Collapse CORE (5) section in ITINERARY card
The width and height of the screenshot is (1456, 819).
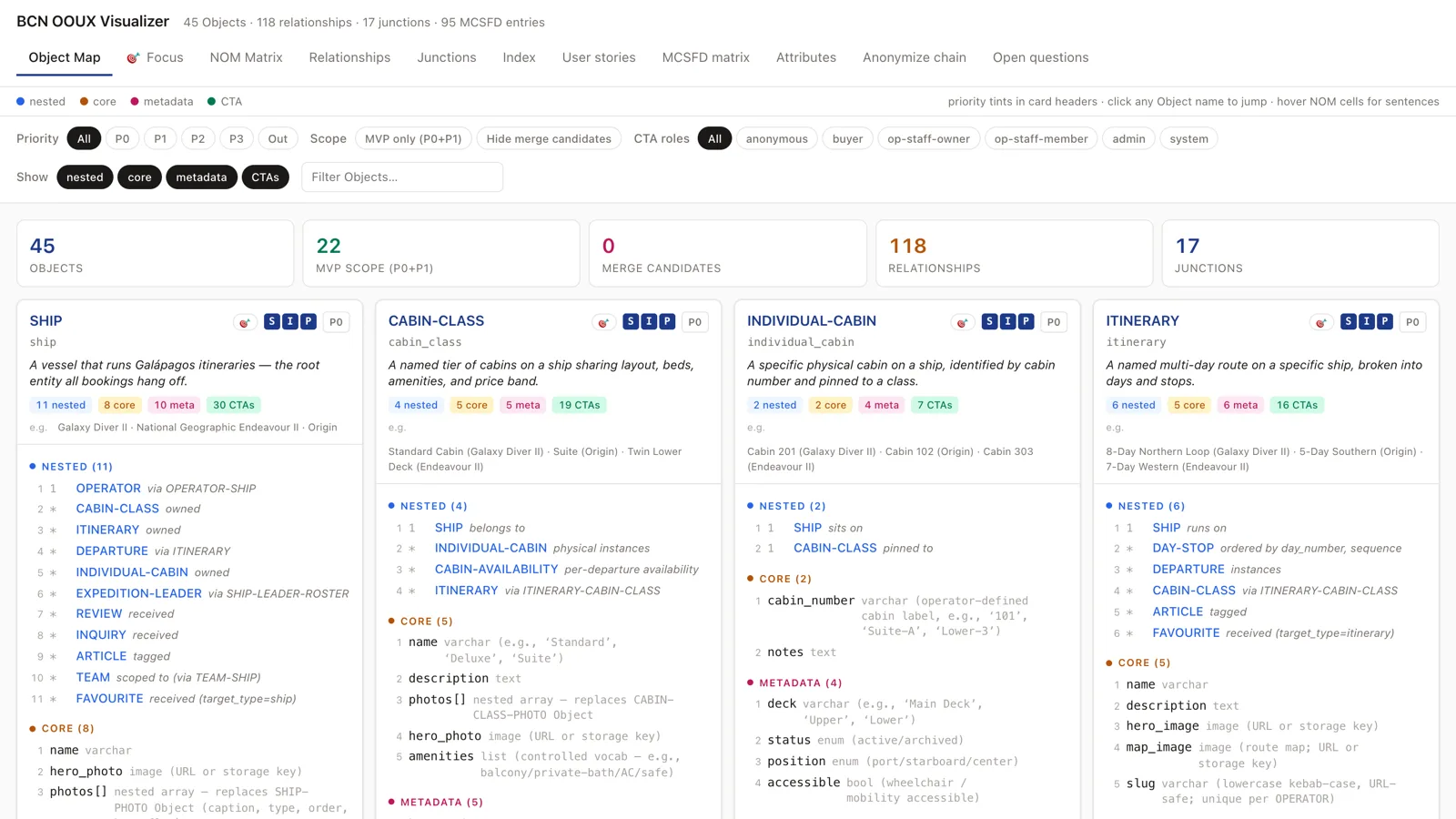[x=1138, y=663]
